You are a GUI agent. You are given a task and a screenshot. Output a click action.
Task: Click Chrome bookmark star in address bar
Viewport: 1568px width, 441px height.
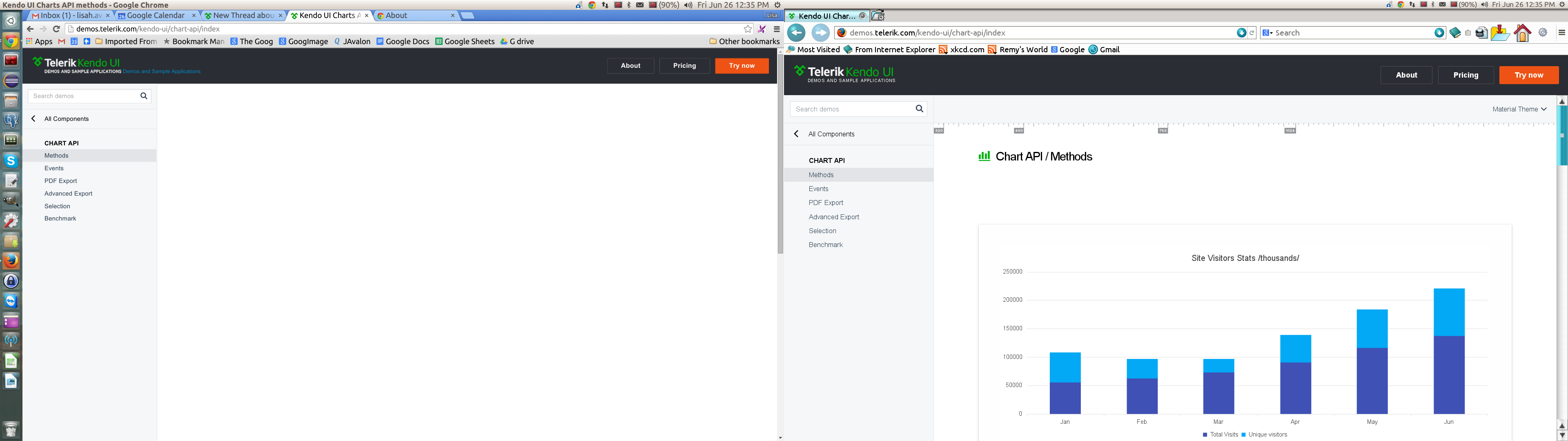pos(748,29)
